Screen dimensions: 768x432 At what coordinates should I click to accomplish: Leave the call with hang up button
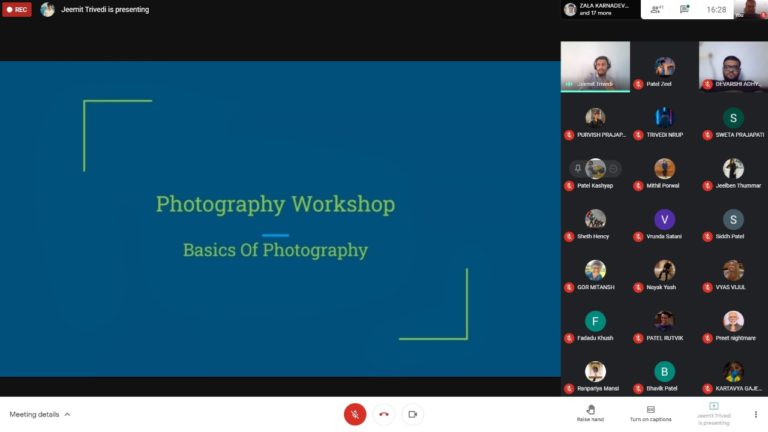(384, 414)
